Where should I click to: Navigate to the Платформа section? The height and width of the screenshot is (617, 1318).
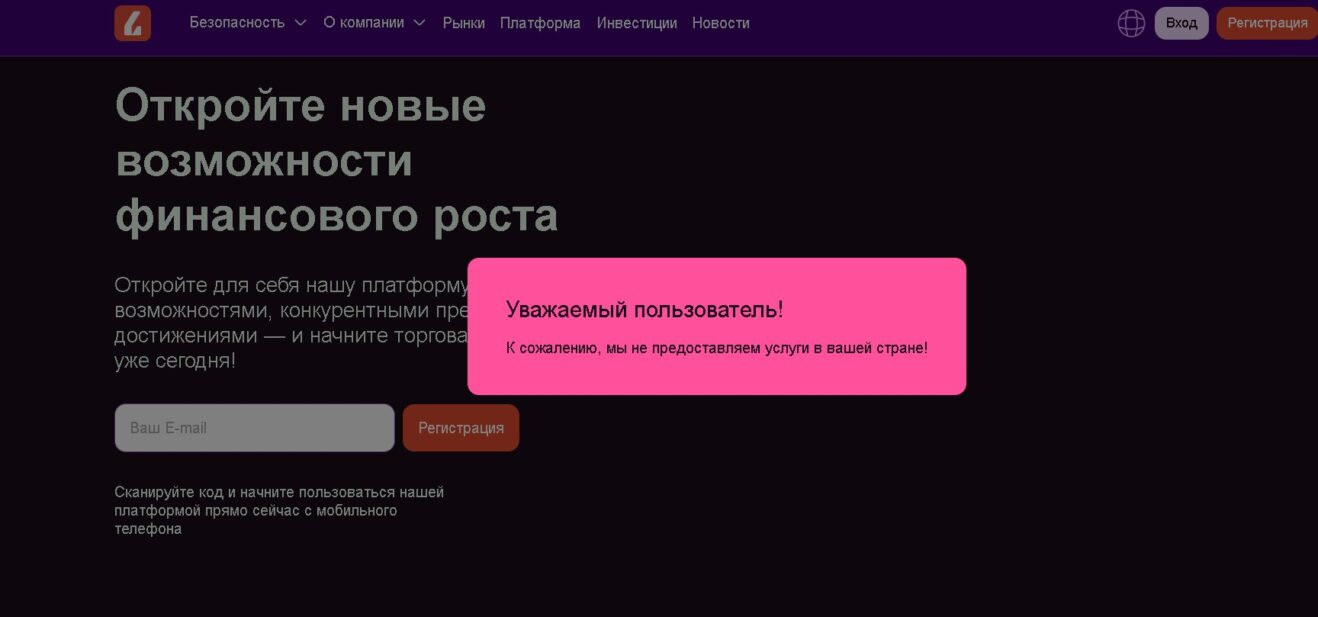coord(540,23)
